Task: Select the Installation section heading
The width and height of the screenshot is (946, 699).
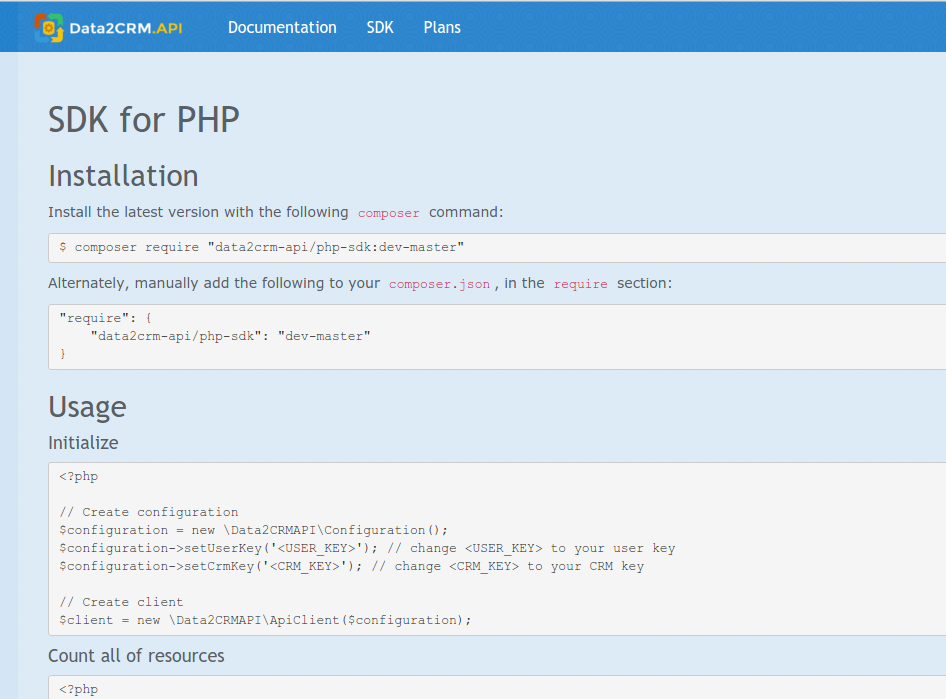Action: pos(123,176)
